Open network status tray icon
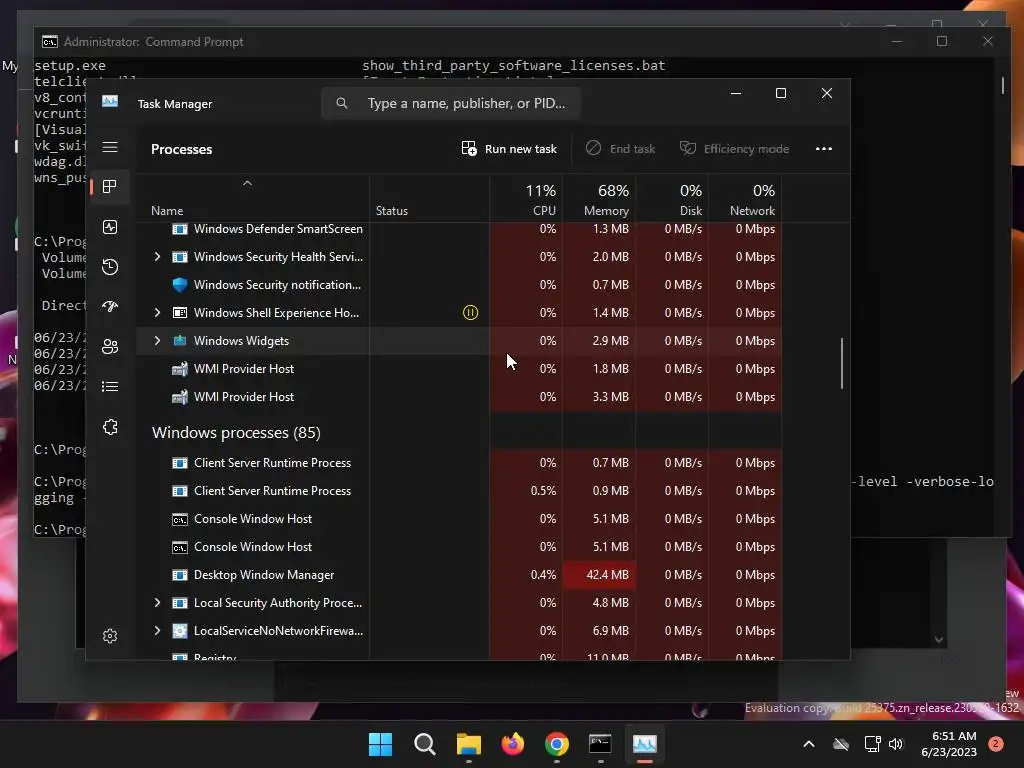The width and height of the screenshot is (1024, 768). (872, 744)
